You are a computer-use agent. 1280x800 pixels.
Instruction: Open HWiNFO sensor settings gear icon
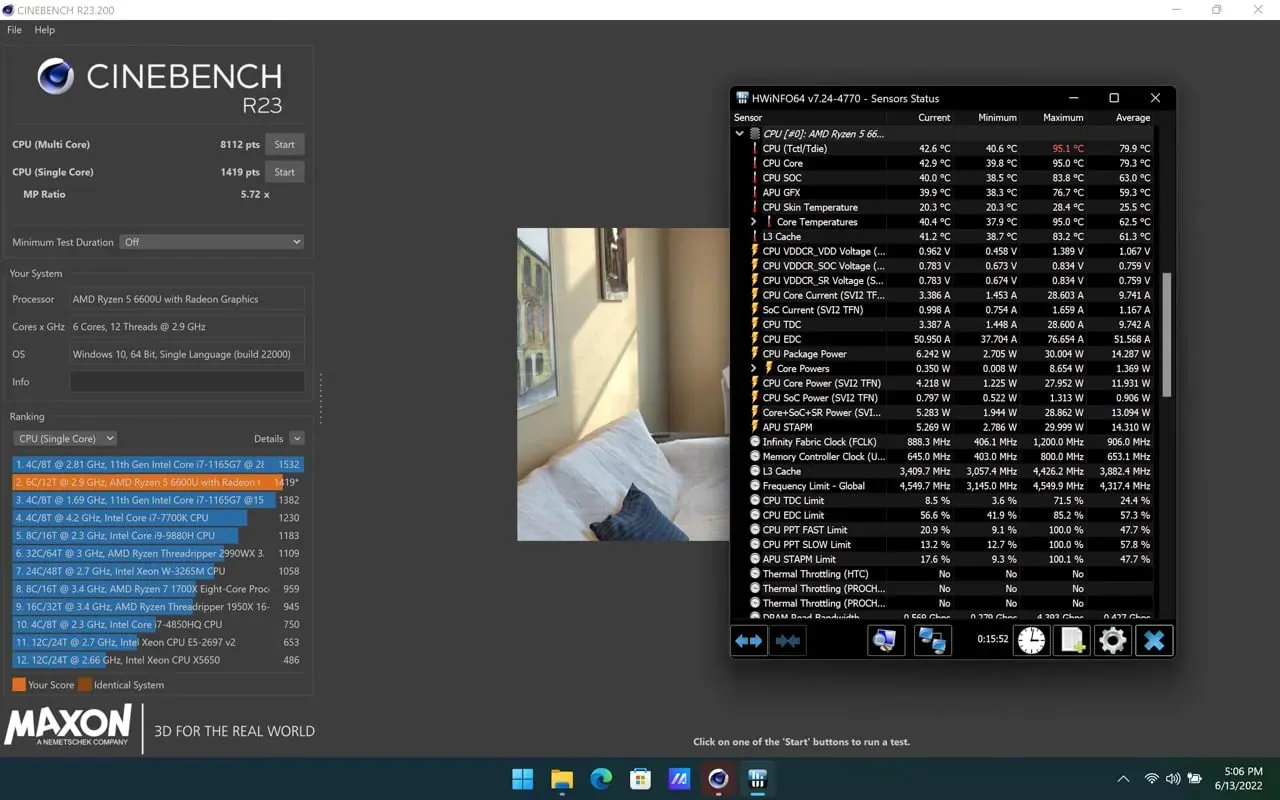1112,641
